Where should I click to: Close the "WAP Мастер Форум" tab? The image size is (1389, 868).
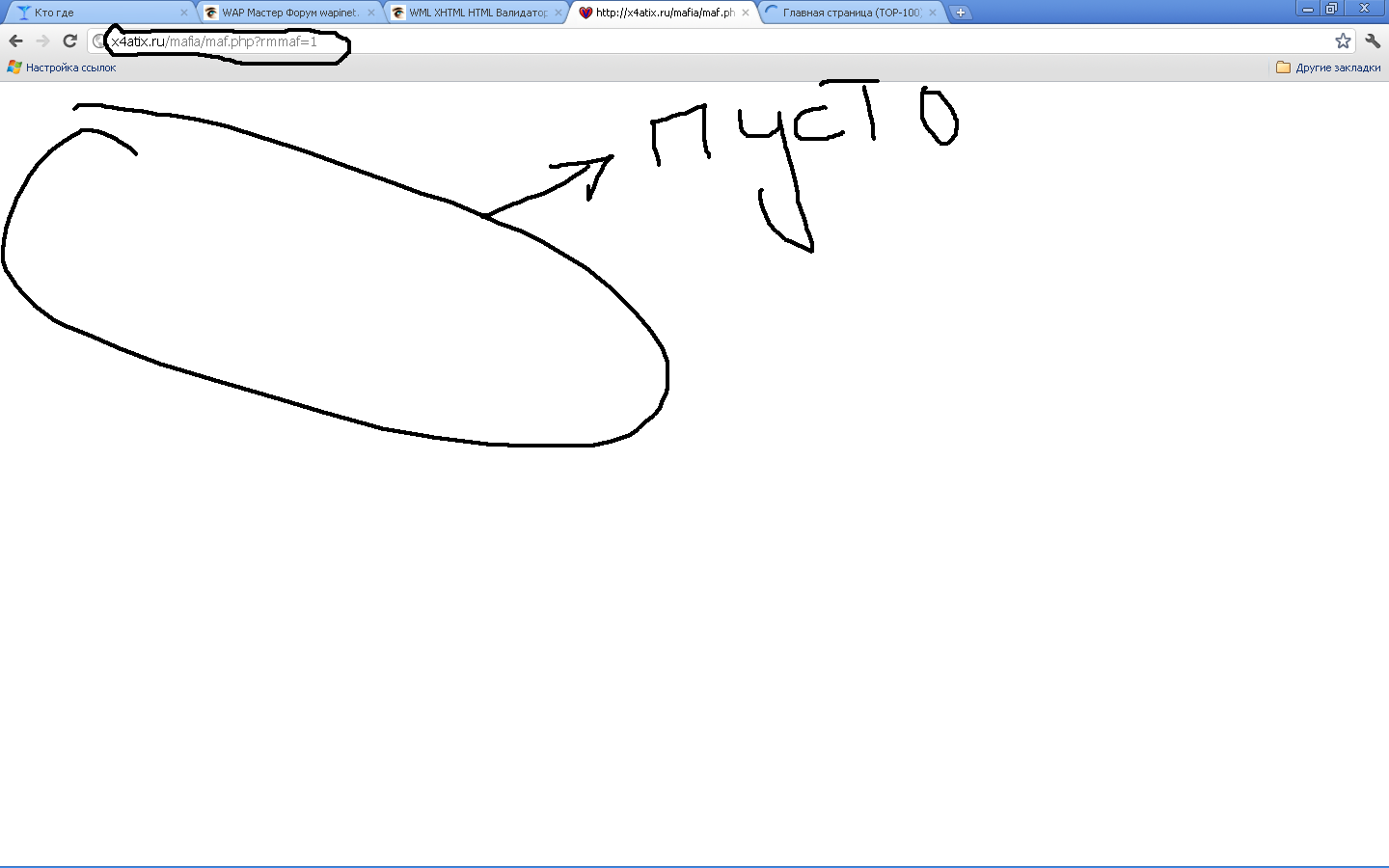[x=371, y=13]
